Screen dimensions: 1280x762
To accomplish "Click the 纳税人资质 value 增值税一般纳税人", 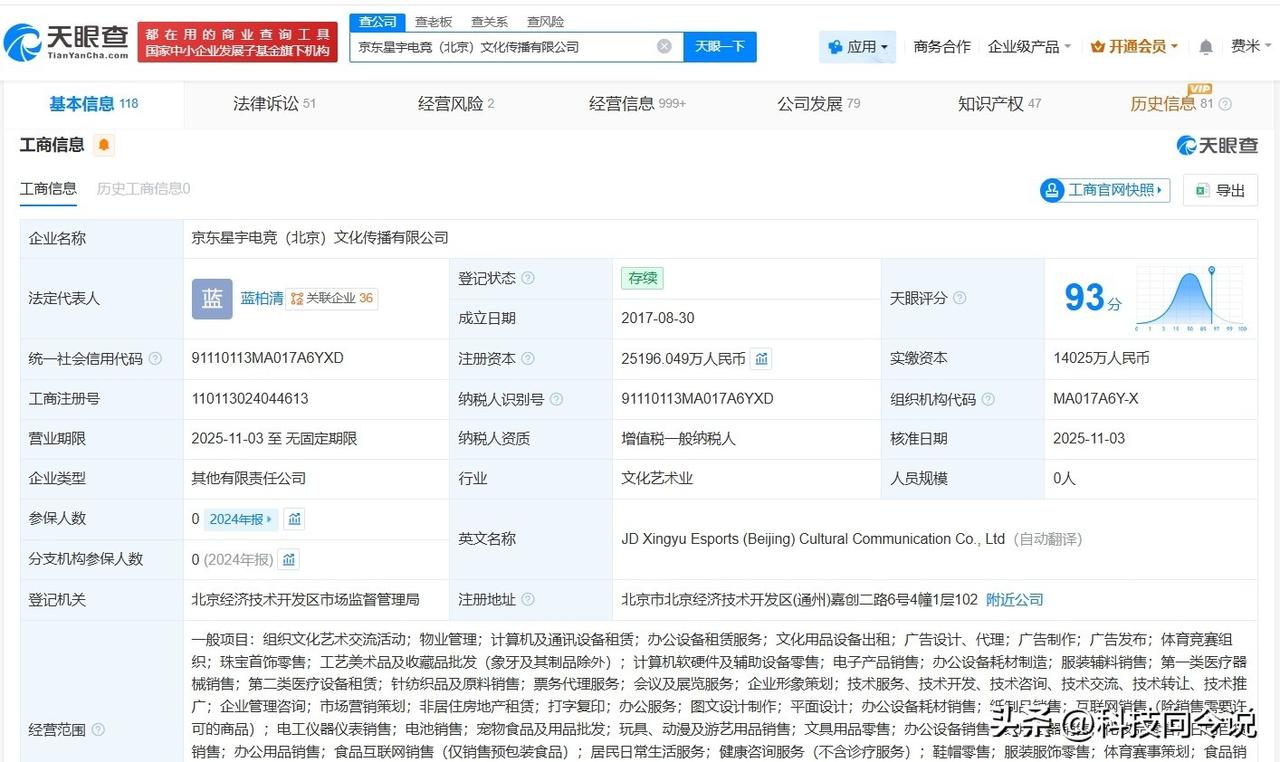I will pyautogui.click(x=678, y=438).
